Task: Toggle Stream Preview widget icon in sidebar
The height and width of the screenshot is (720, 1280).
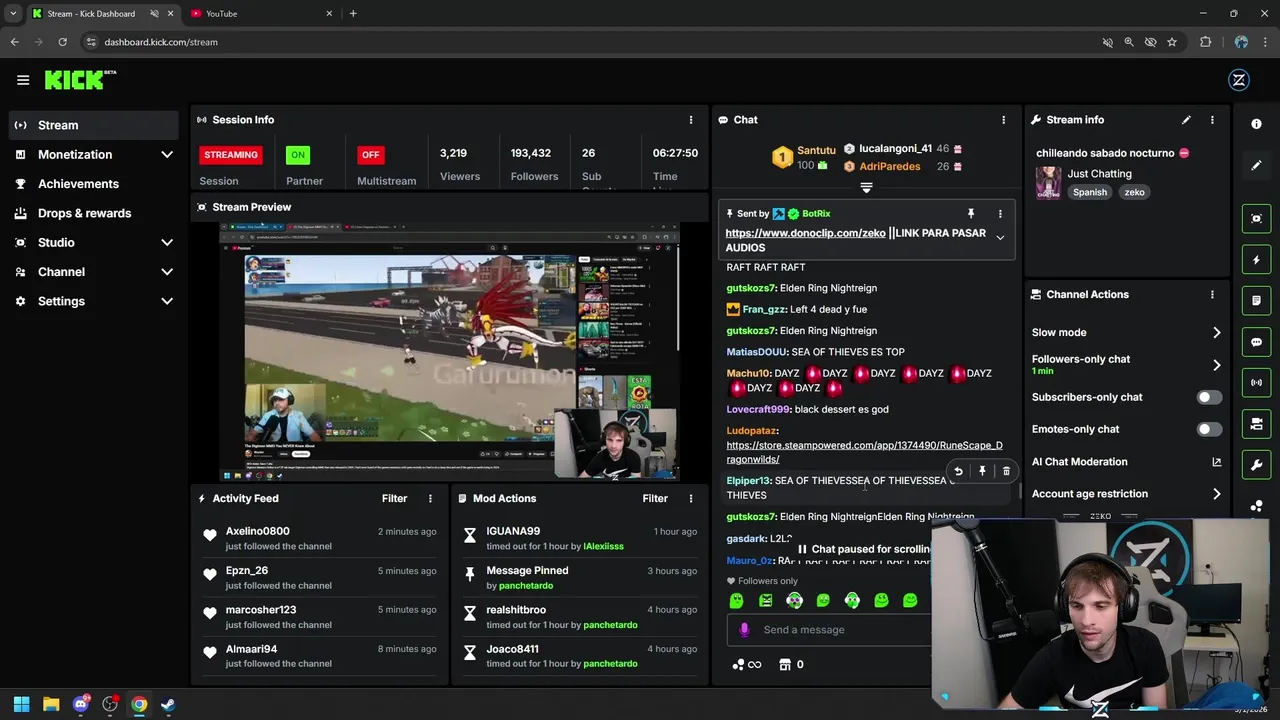Action: (1256, 218)
